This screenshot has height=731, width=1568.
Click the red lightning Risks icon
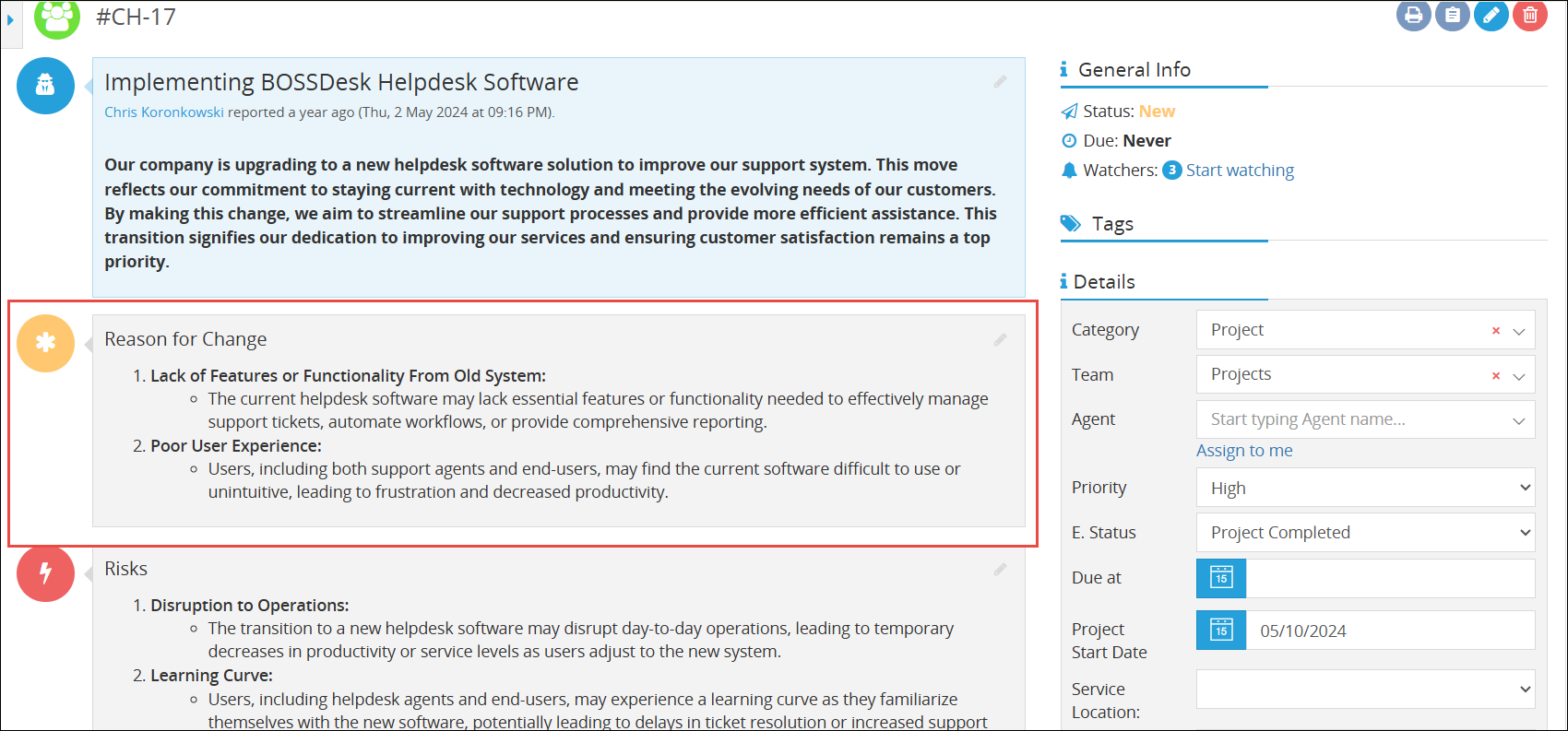45,572
